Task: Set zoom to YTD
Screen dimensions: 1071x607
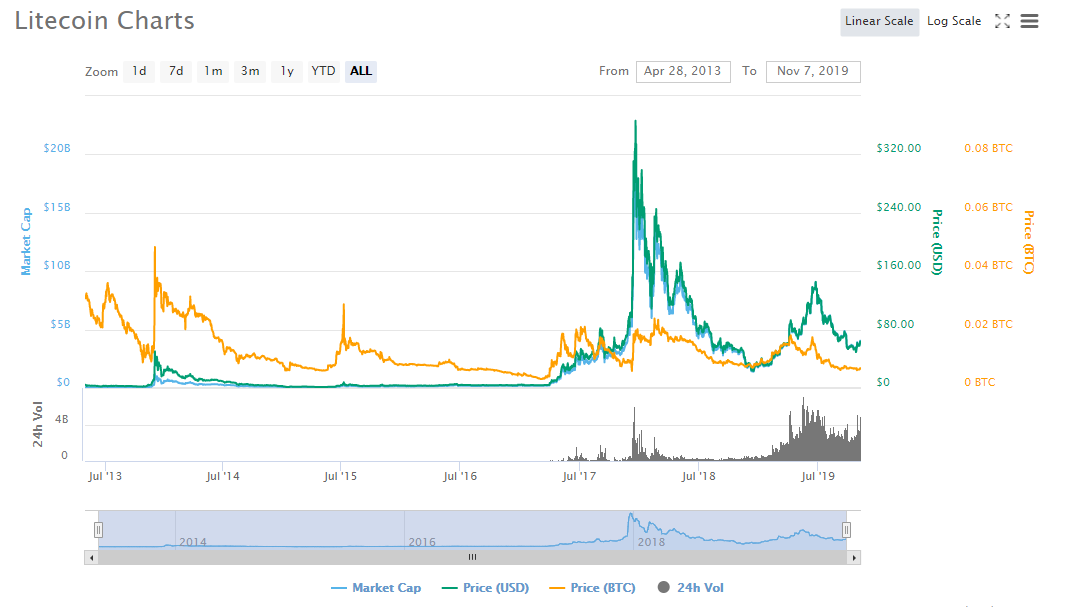Action: pos(323,71)
